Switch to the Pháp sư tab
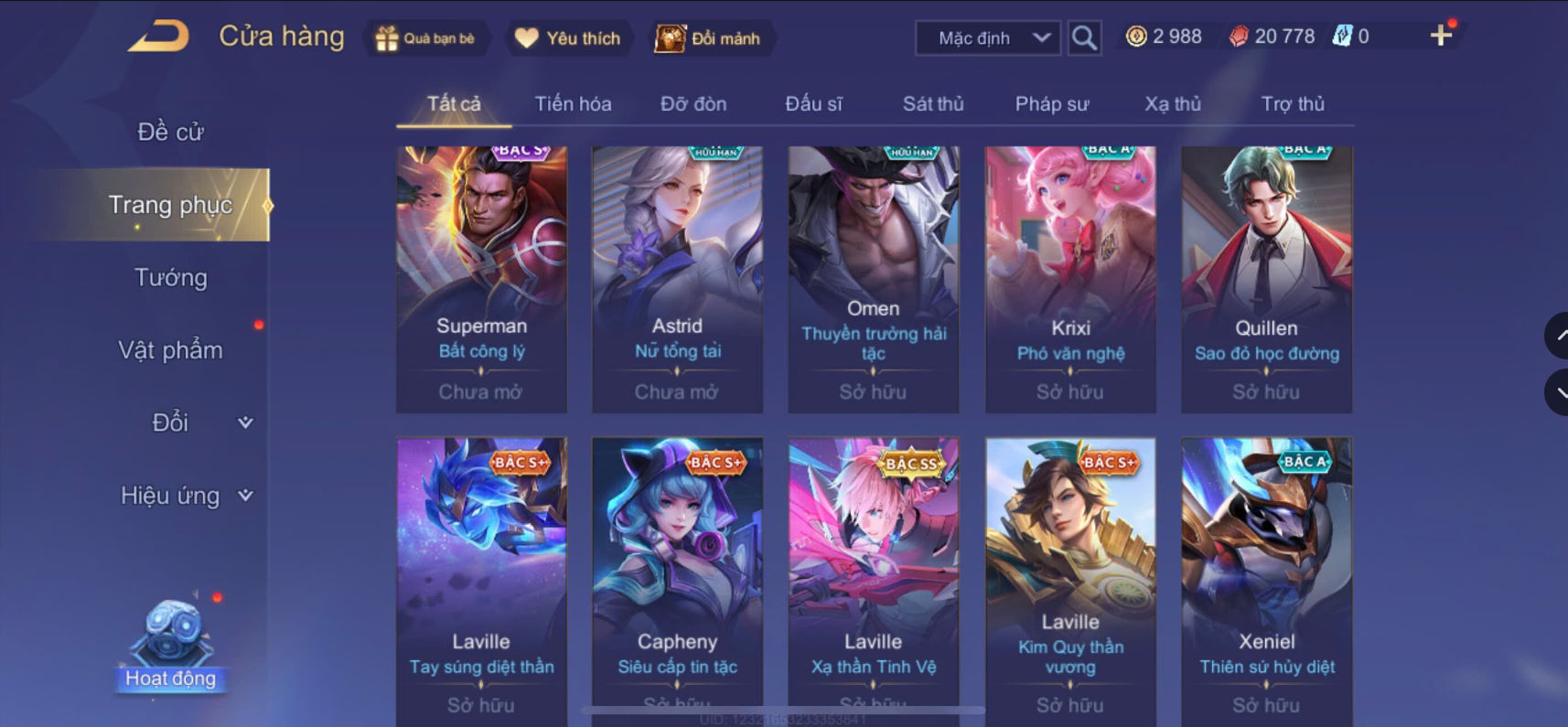 tap(1052, 103)
